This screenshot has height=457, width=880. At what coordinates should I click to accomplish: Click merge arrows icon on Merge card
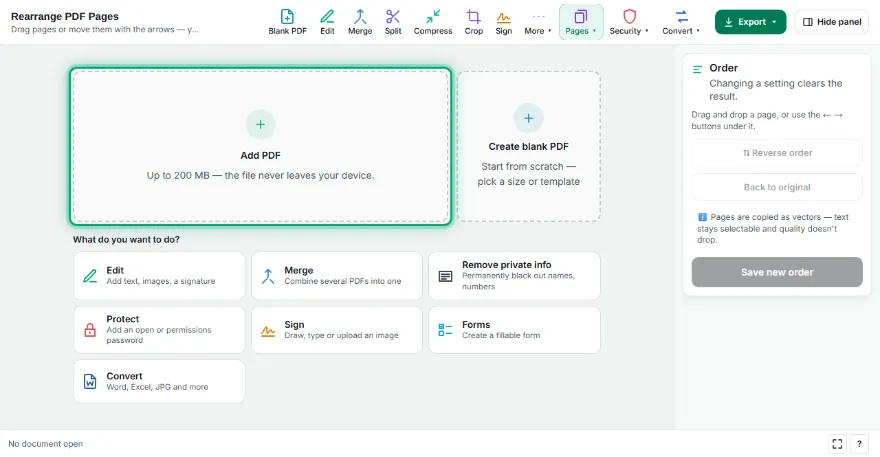(x=268, y=276)
